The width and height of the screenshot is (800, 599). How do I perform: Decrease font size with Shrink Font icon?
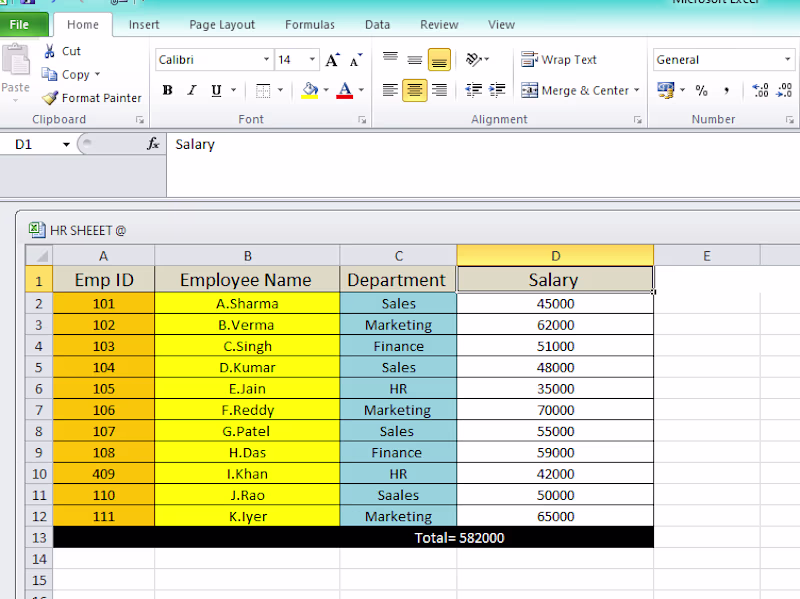[356, 60]
